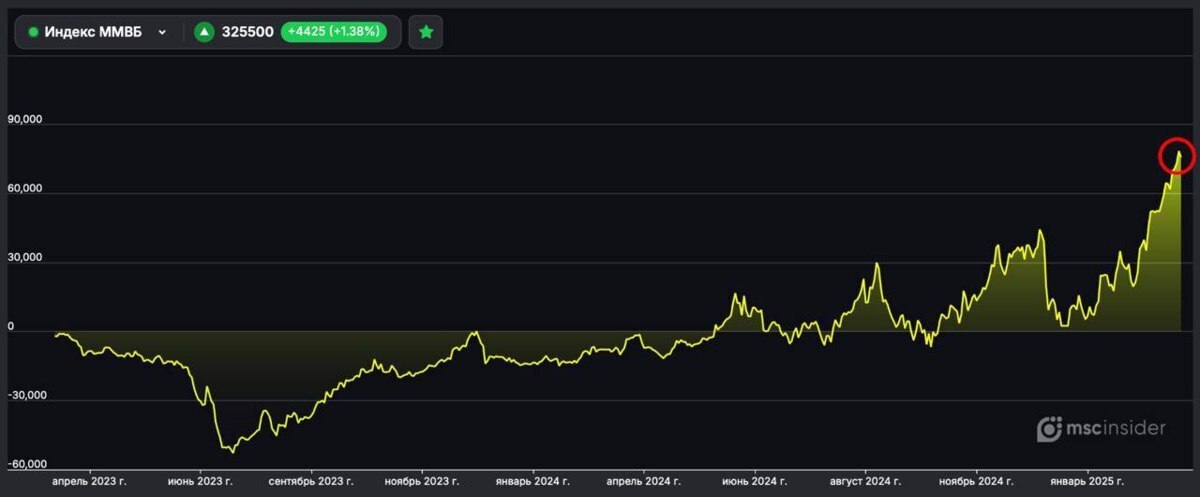Select the январь 2024 г. axis label

(533, 481)
